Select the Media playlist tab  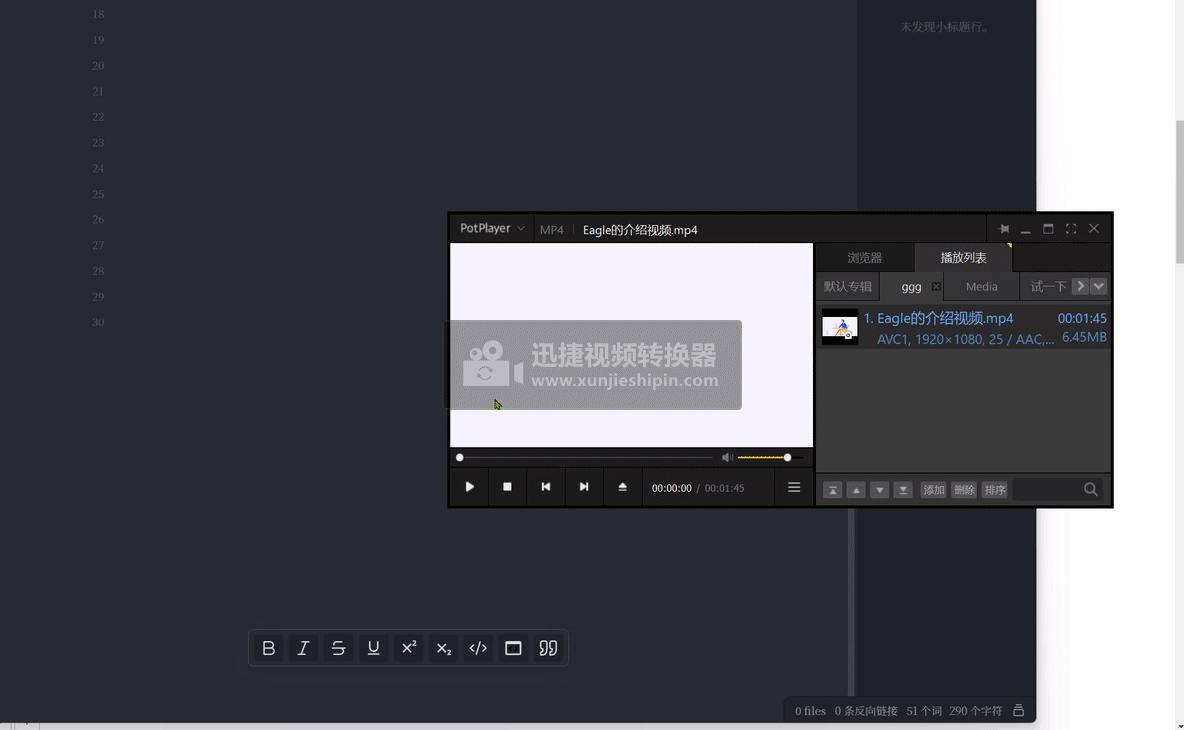[x=981, y=286]
